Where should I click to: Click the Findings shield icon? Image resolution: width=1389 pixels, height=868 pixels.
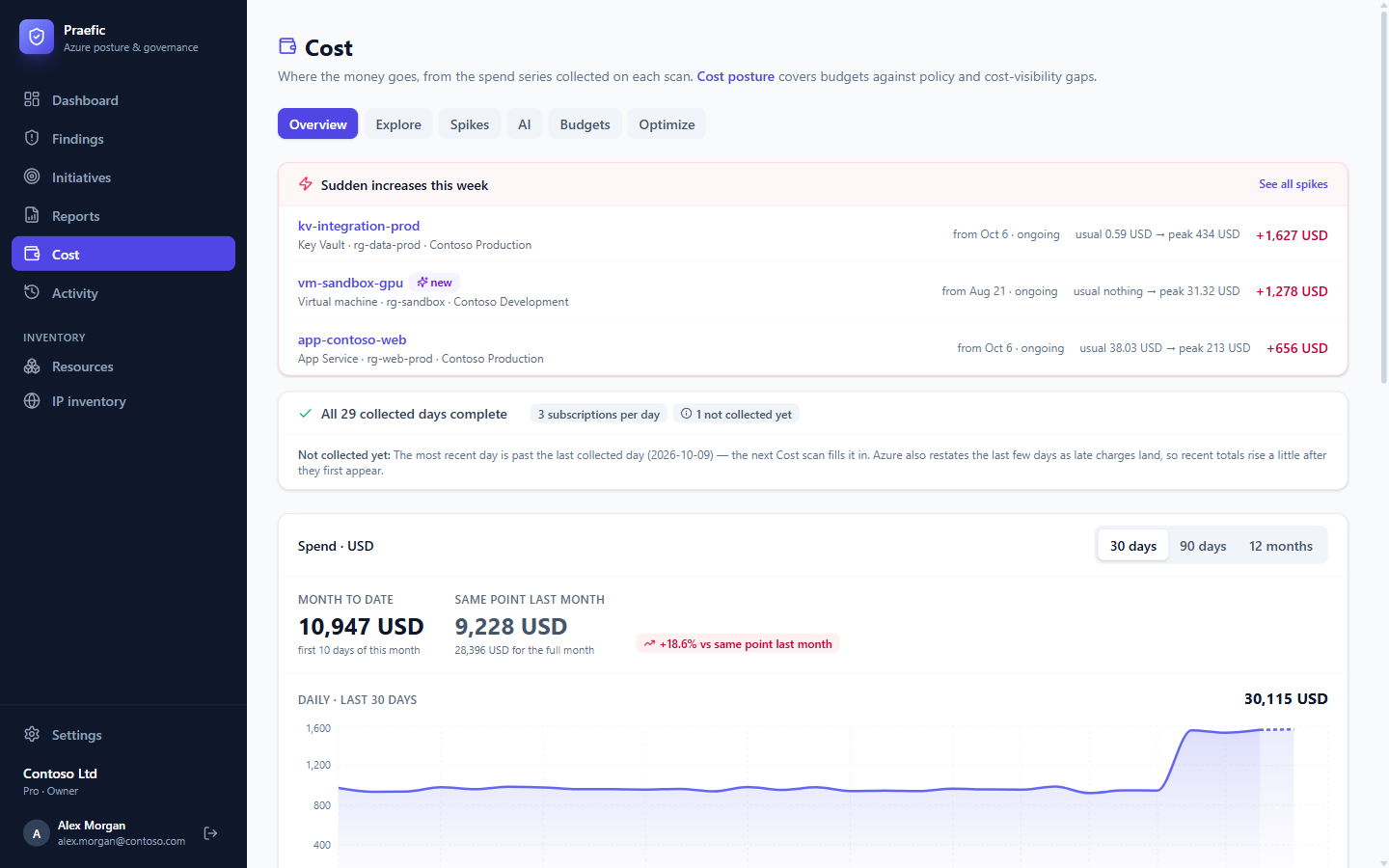point(32,138)
